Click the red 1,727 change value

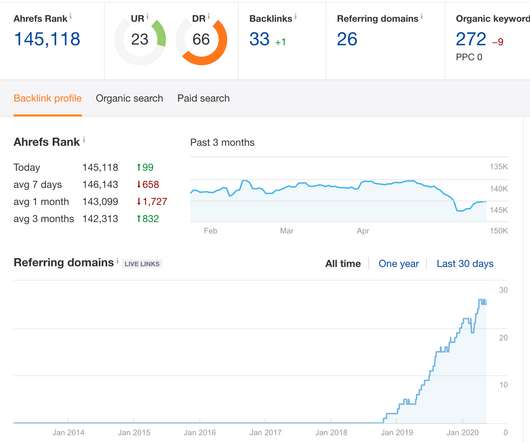(152, 202)
